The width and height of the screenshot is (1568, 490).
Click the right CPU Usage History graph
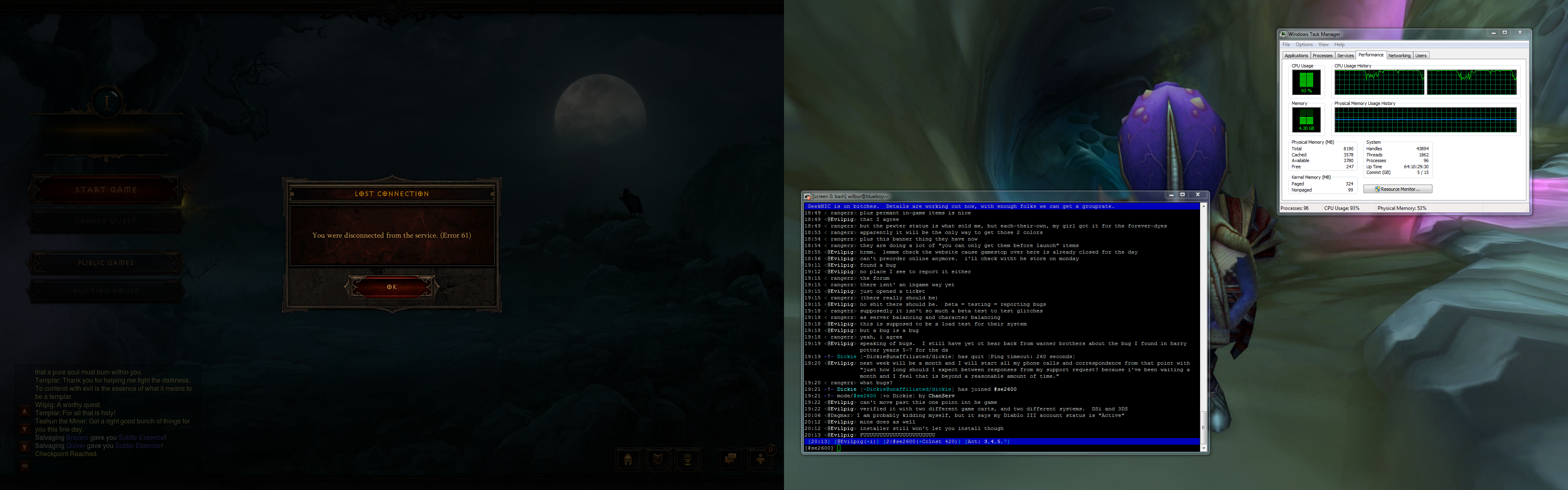[1472, 82]
